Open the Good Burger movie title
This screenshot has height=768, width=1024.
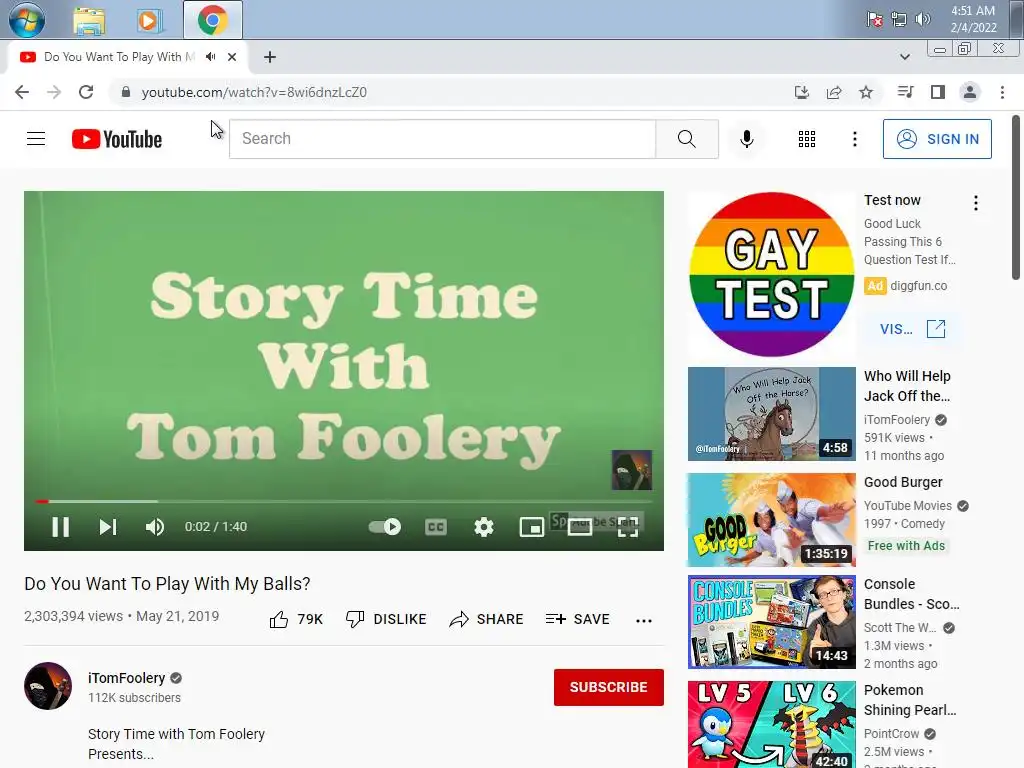[903, 482]
